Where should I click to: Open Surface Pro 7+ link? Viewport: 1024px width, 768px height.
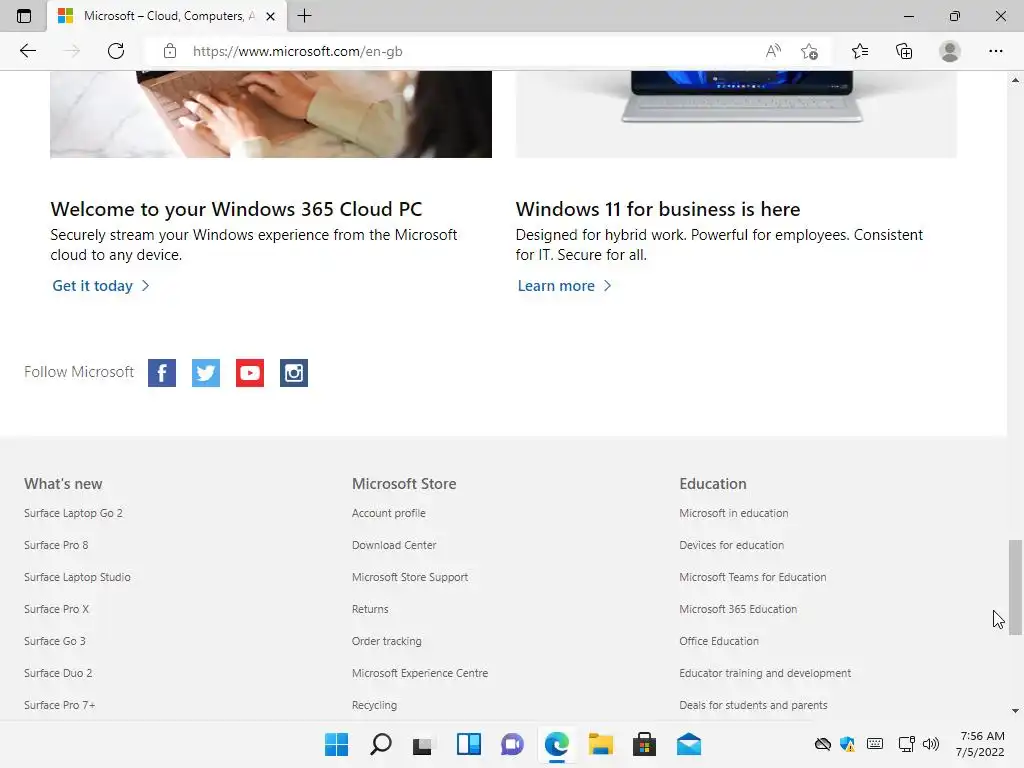pos(59,705)
